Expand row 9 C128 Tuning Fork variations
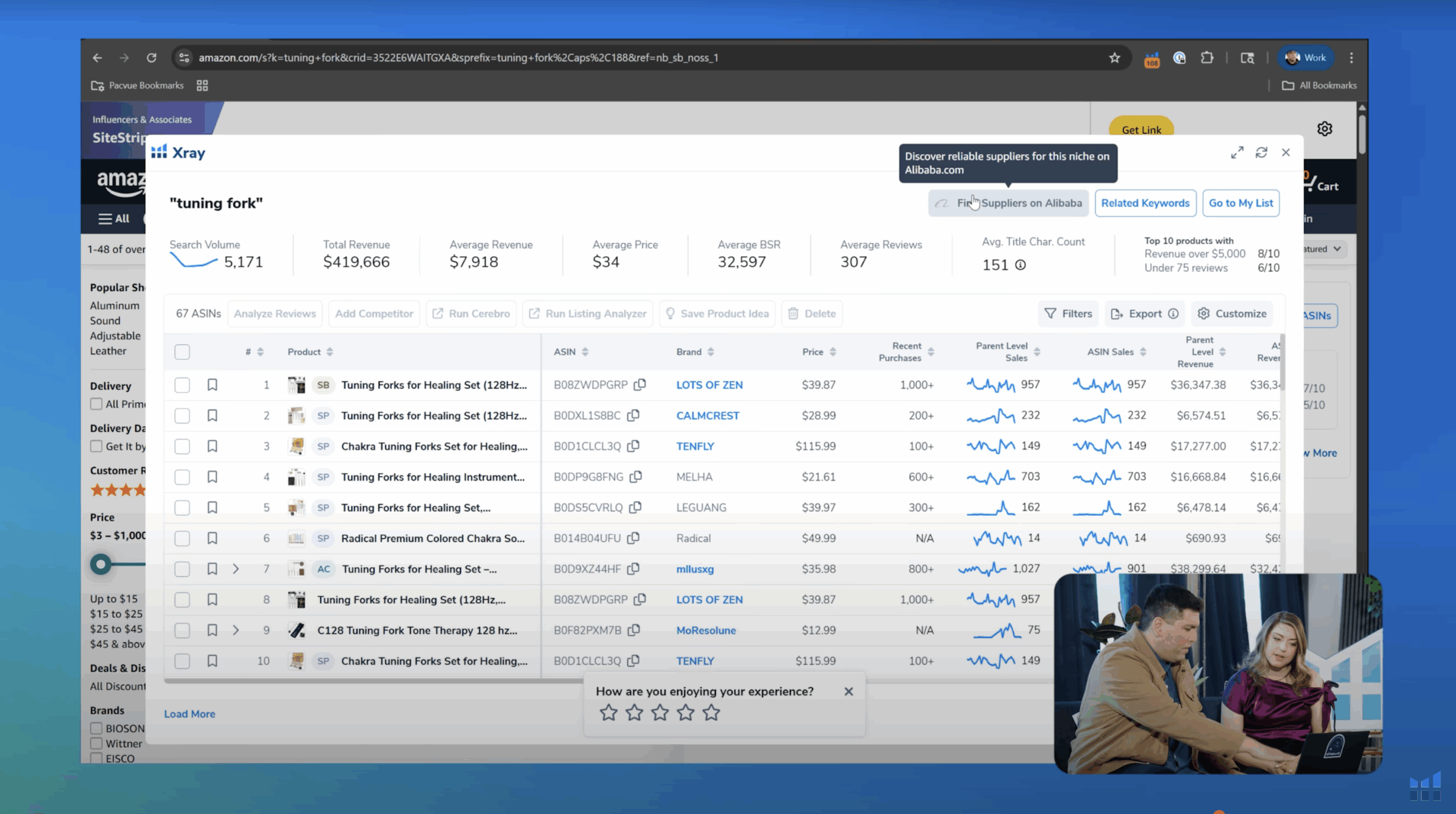The height and width of the screenshot is (814, 1456). tap(235, 630)
